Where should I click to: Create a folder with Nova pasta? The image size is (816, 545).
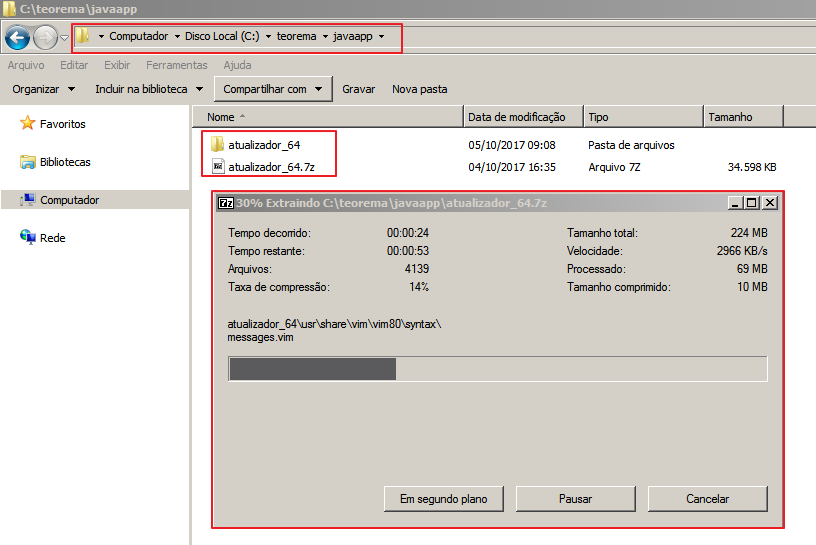[419, 89]
